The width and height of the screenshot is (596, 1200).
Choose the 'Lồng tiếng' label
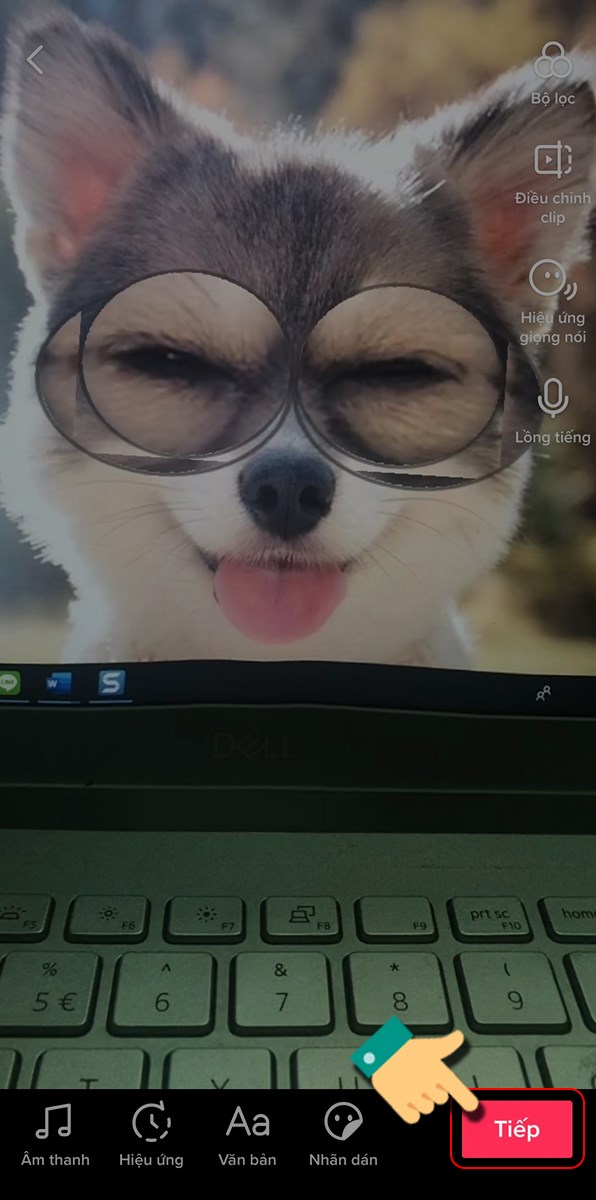(553, 437)
